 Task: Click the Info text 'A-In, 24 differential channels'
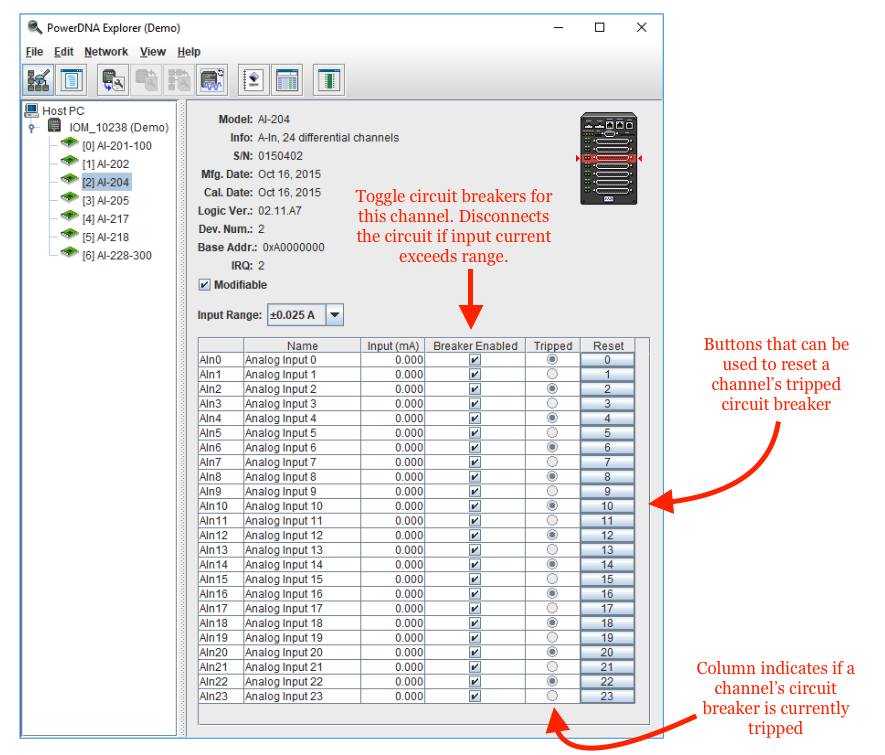328,138
